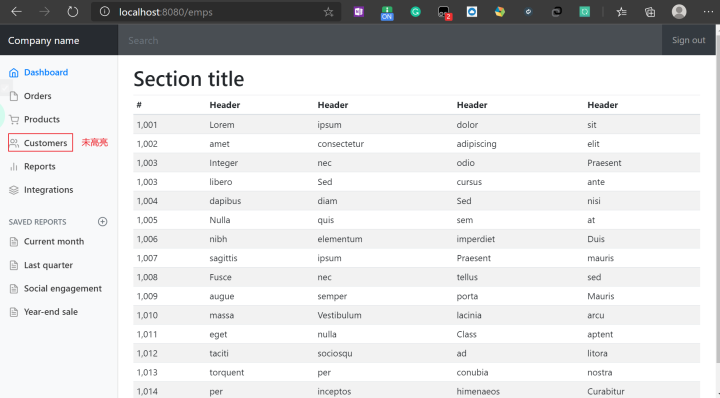Viewport: 720px width, 398px height.
Task: Click the Orders file icon
Action: point(14,96)
